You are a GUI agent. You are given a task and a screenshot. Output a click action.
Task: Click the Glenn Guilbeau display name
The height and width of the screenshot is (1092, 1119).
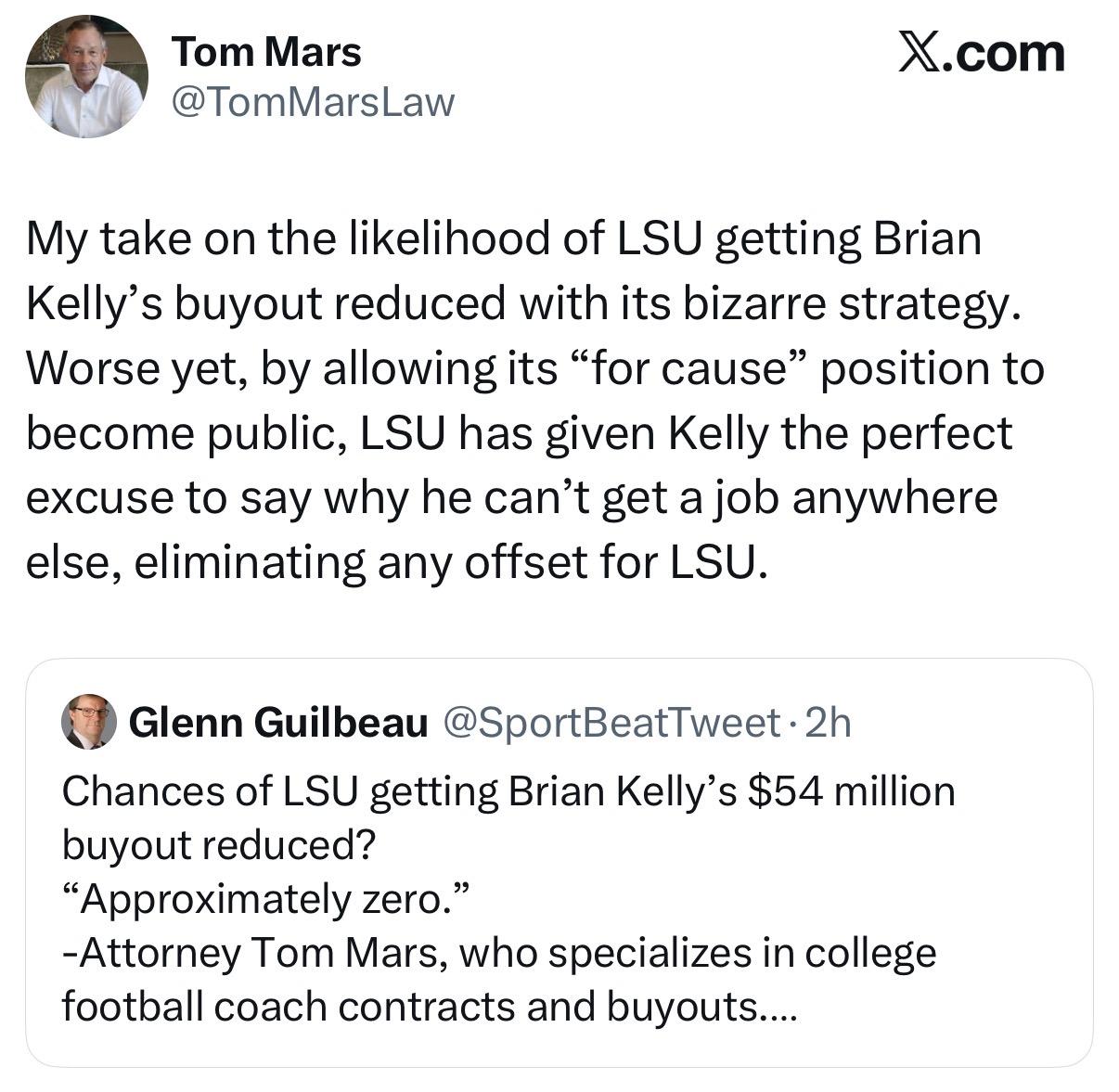click(x=278, y=722)
